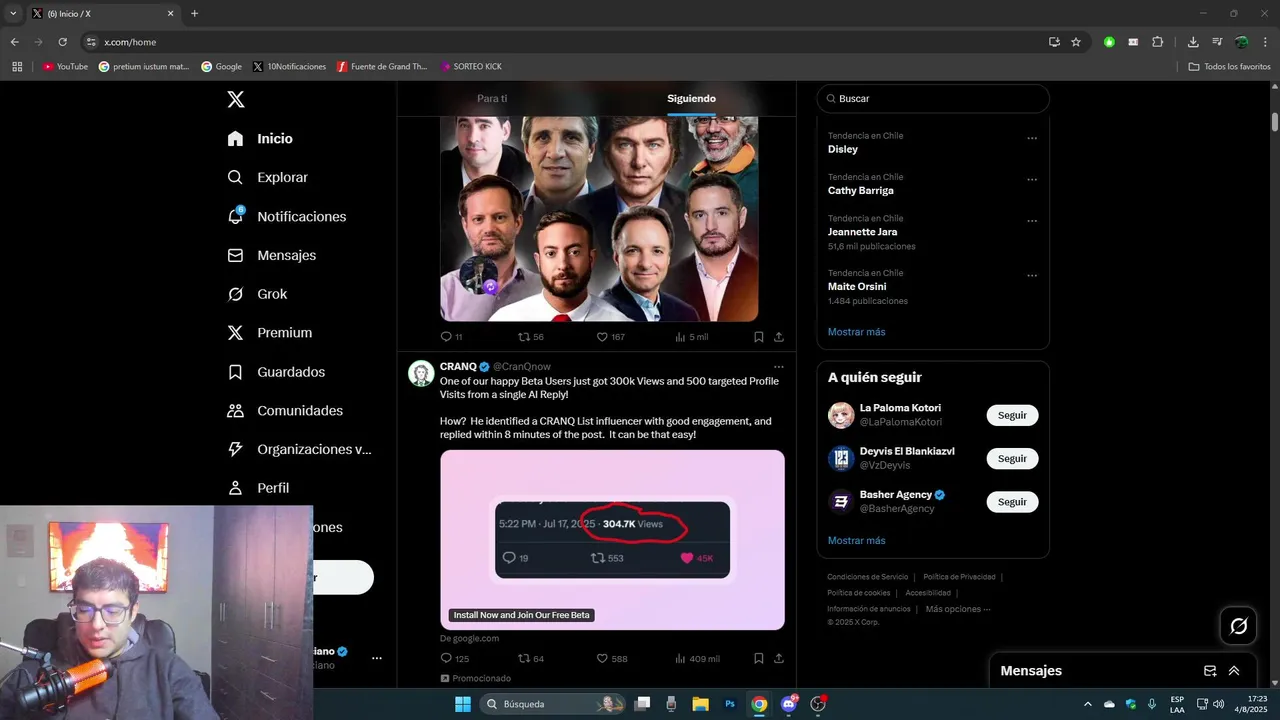Open File Explorer from taskbar

[x=700, y=704]
